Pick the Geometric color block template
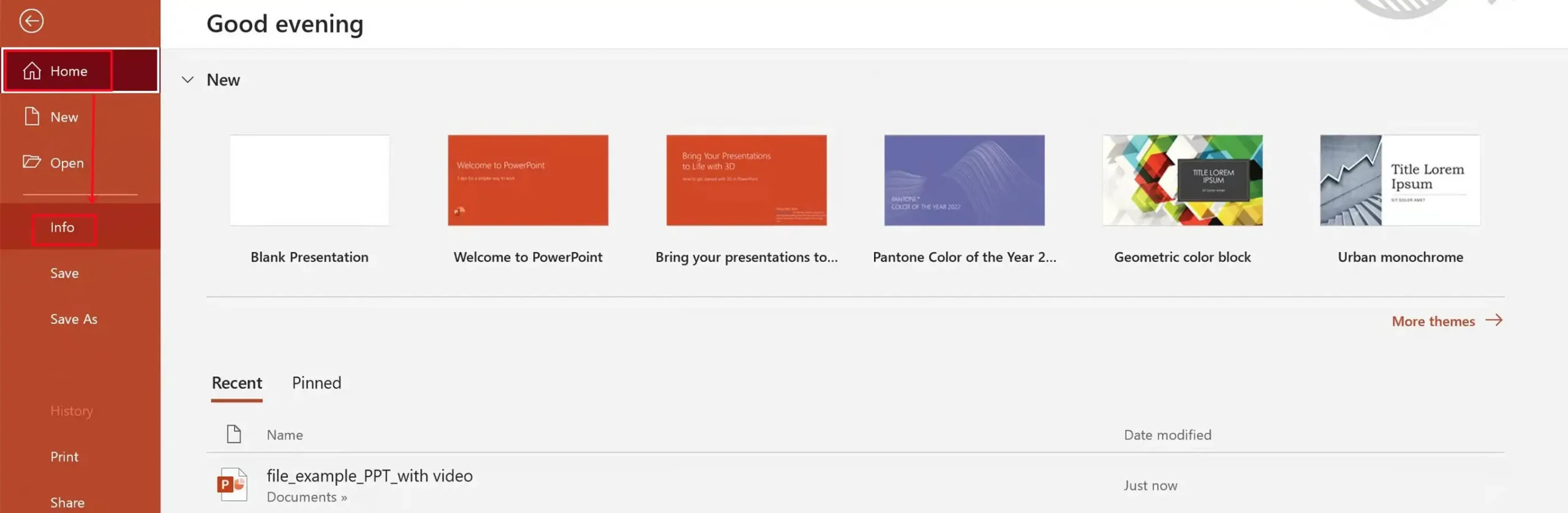Viewport: 1568px width, 513px height. pos(1182,181)
